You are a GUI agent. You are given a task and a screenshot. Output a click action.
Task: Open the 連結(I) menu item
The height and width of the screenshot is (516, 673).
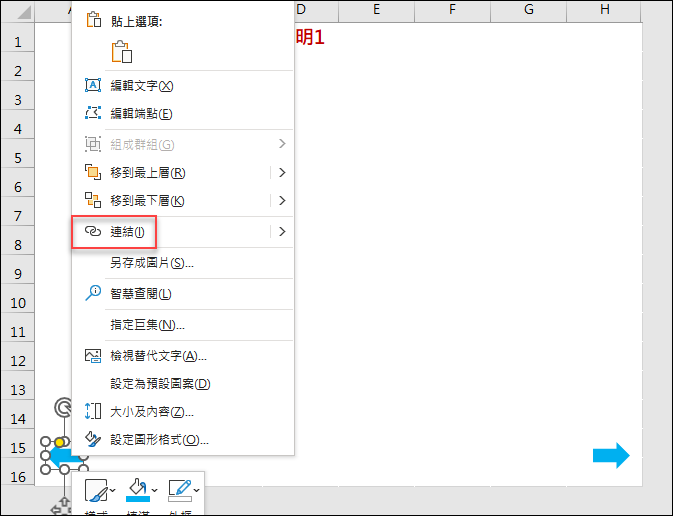pos(171,232)
